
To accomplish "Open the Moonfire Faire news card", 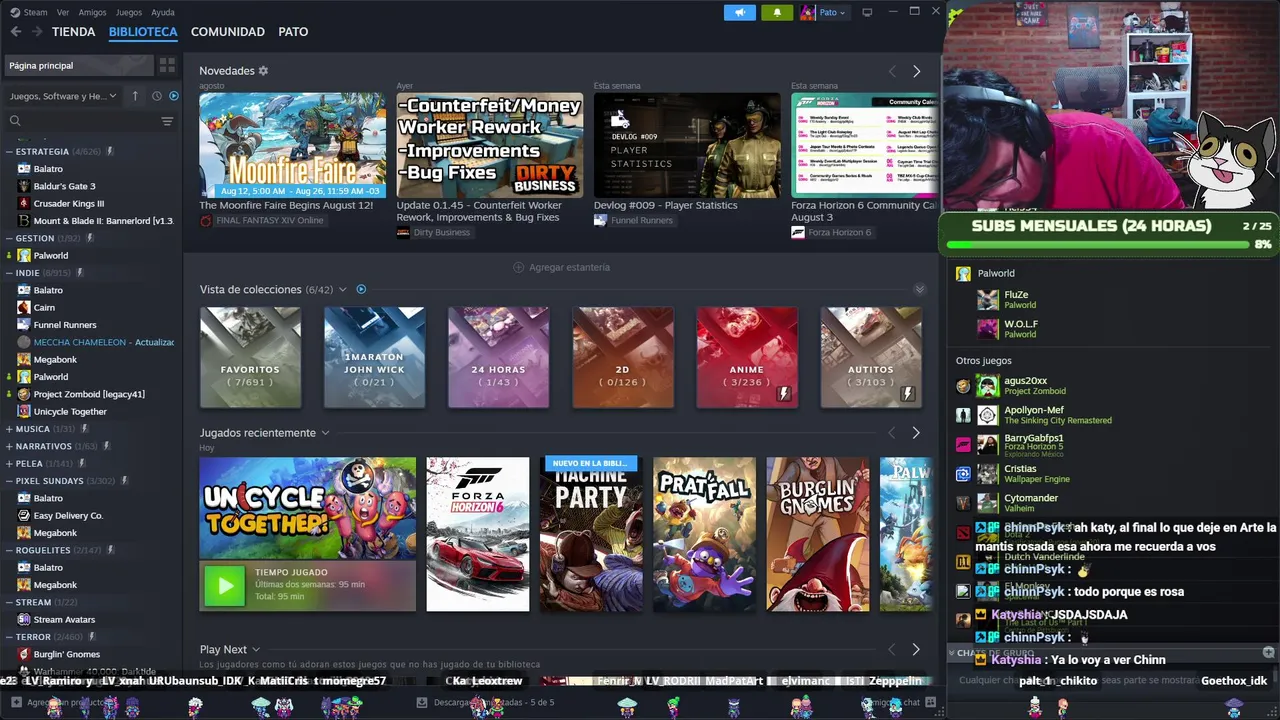I will (292, 145).
